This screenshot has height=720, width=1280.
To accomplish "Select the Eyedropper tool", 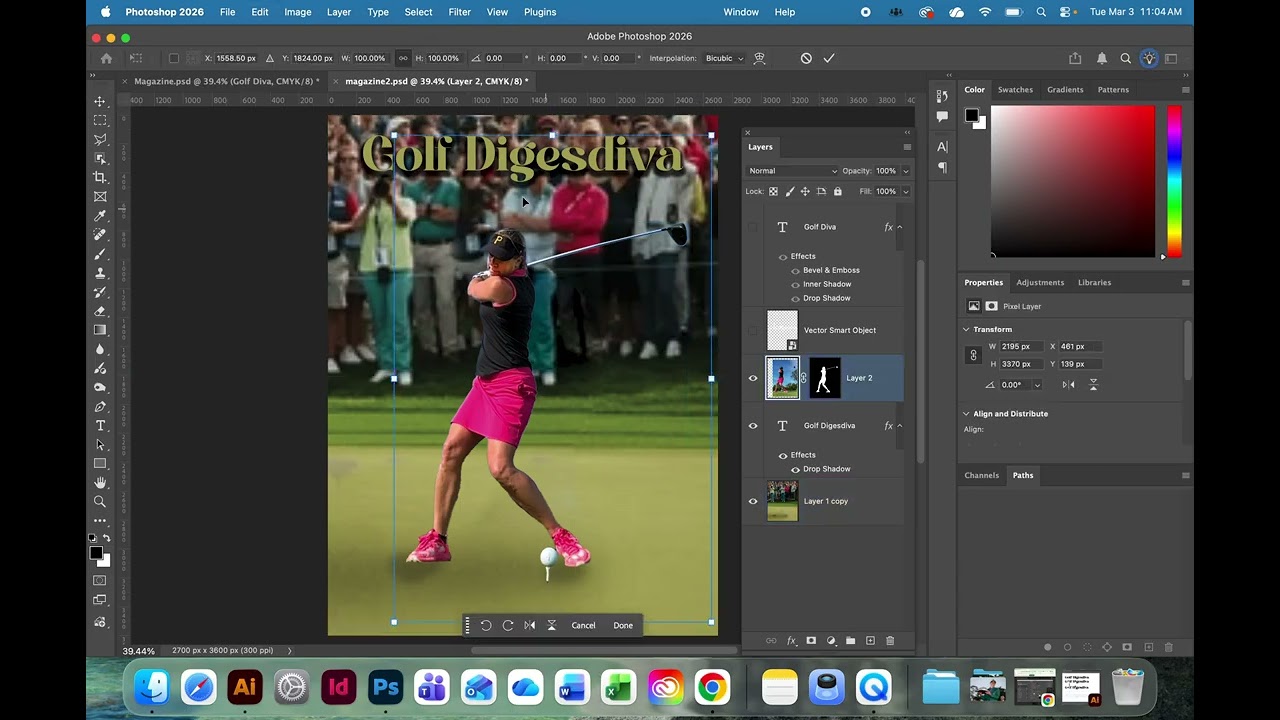I will (x=100, y=215).
